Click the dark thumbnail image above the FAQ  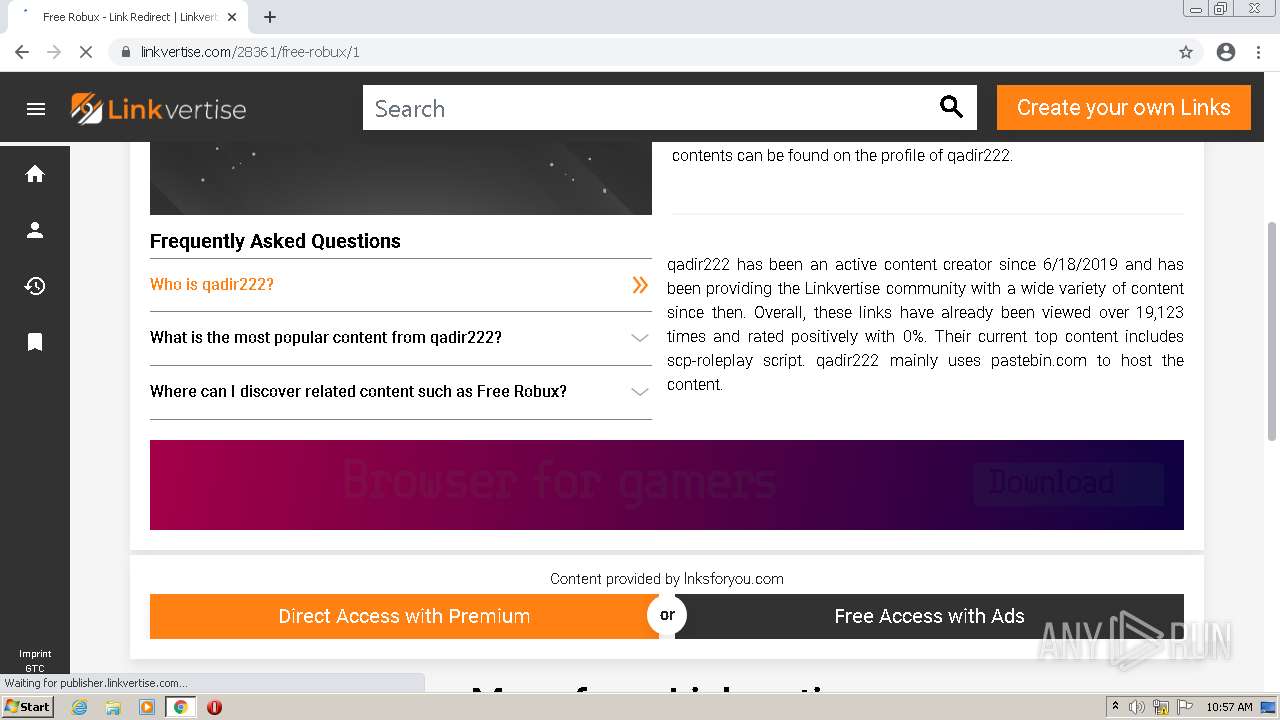point(400,177)
